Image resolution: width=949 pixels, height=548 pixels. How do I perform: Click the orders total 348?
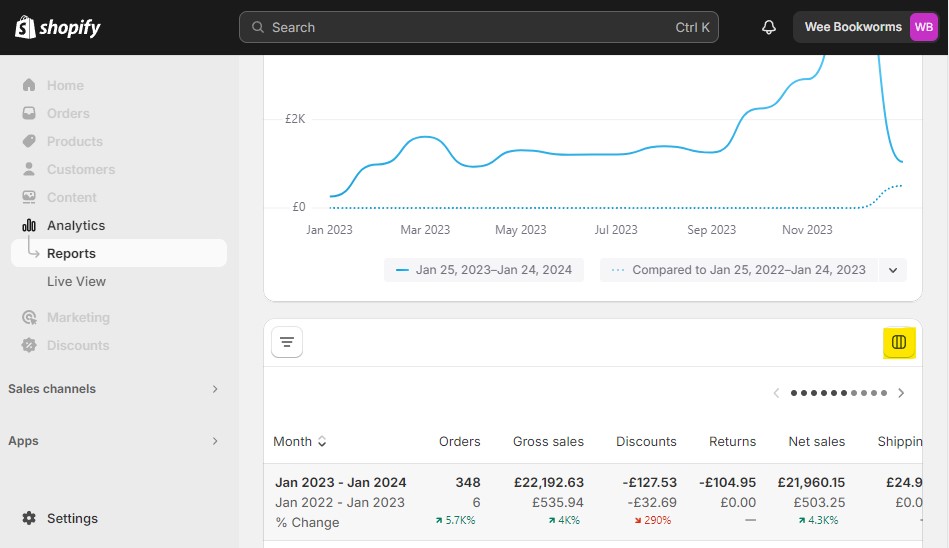(x=468, y=483)
